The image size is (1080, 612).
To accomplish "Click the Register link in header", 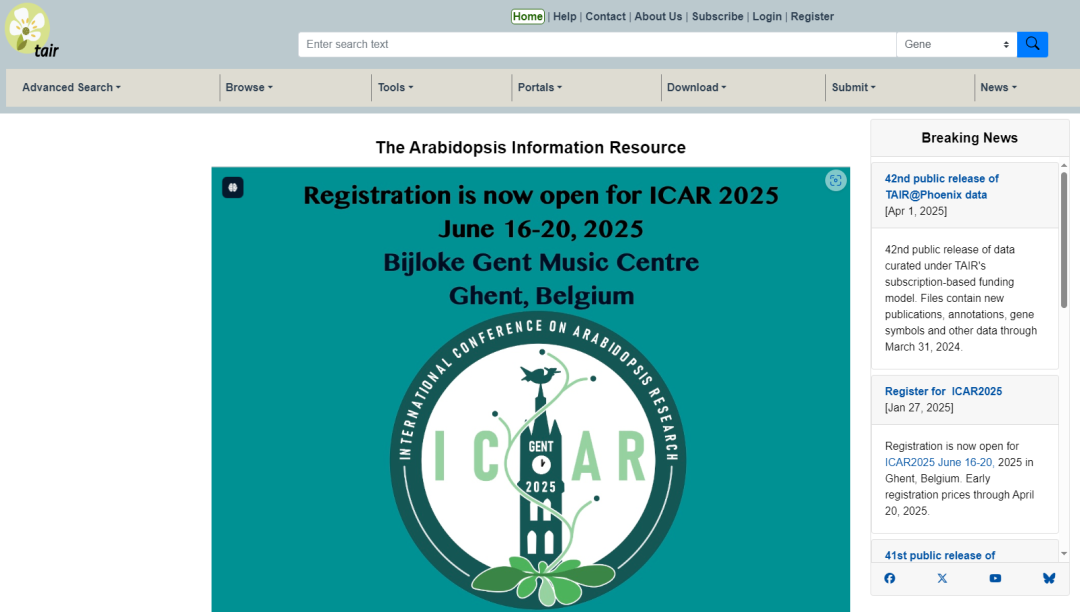I will coord(812,17).
